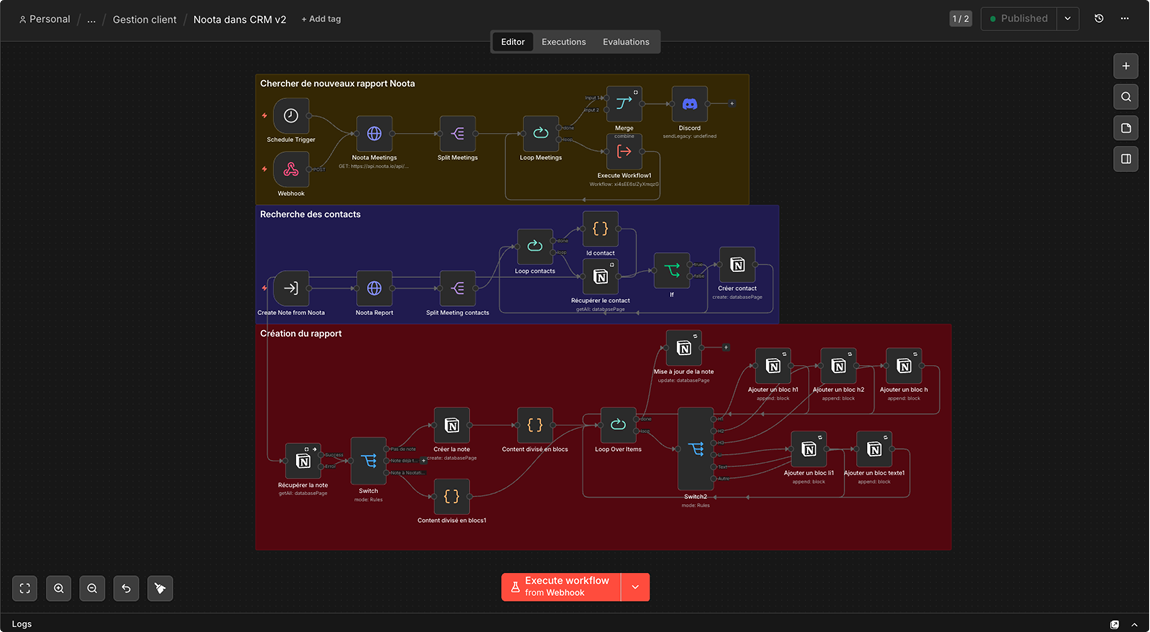Select the Créer contact Notion node
Image resolution: width=1150 pixels, height=632 pixels.
point(737,265)
